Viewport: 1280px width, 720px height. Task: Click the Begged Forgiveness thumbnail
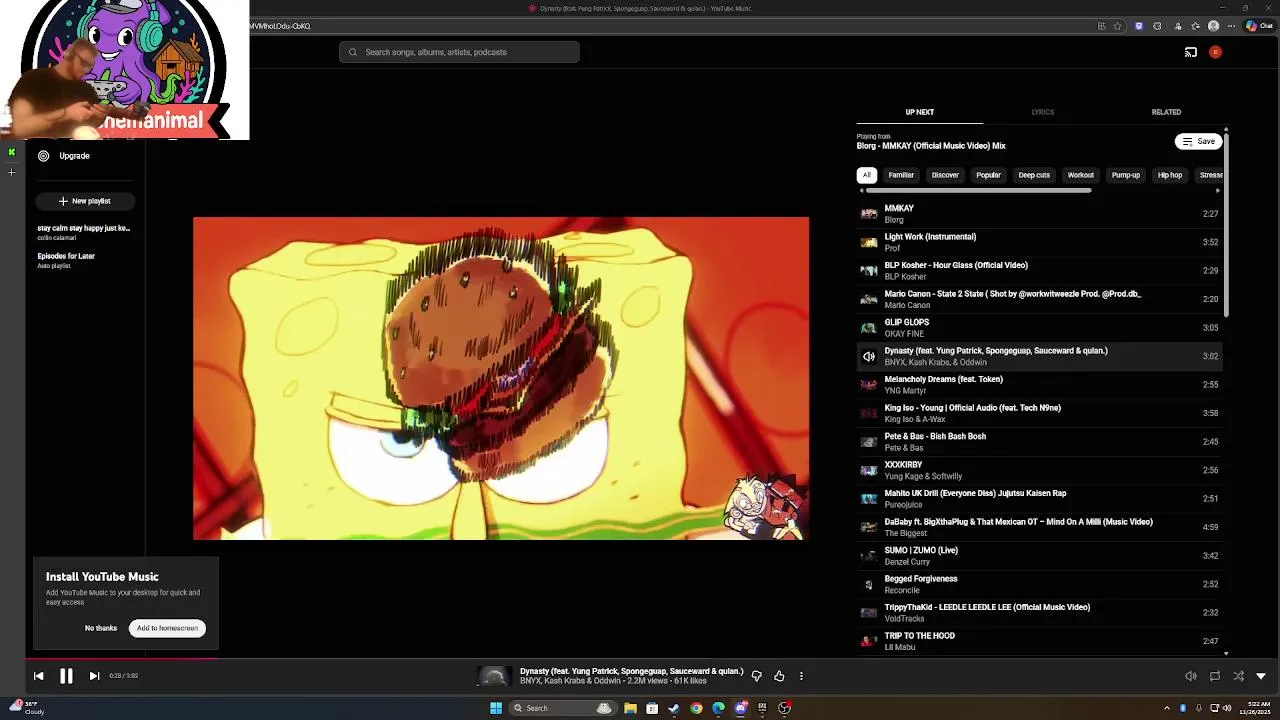tap(869, 585)
